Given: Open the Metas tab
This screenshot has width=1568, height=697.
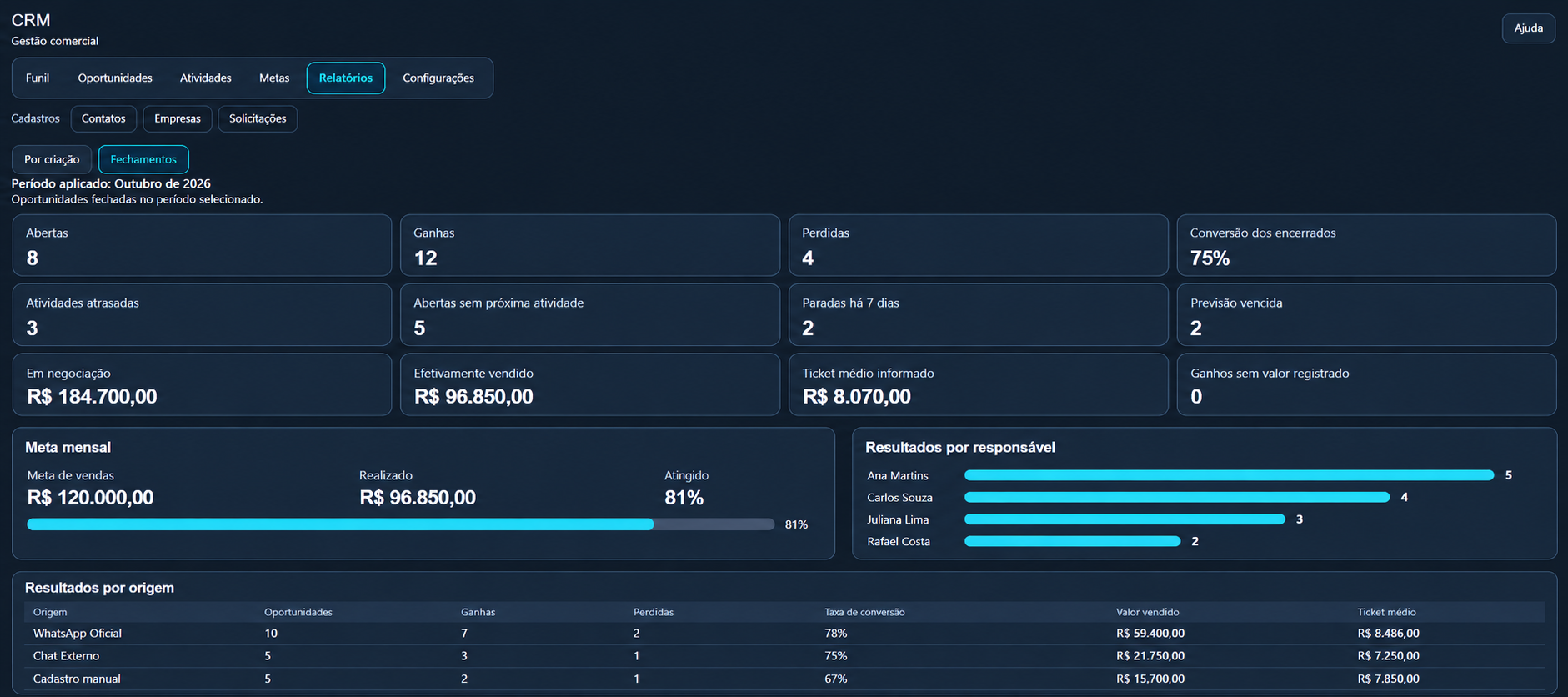Looking at the screenshot, I should [x=274, y=78].
